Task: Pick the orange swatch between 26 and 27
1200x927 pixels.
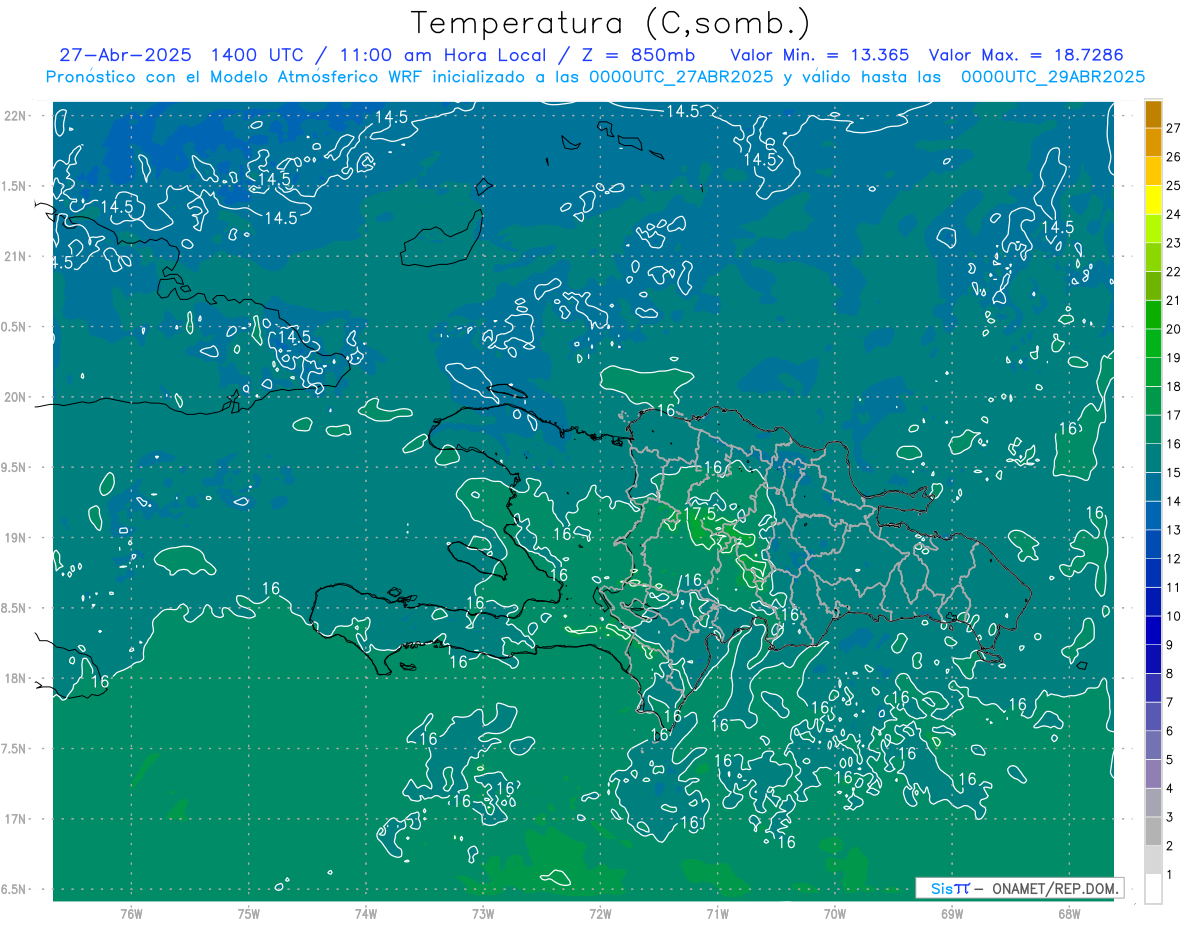Action: click(x=1153, y=143)
